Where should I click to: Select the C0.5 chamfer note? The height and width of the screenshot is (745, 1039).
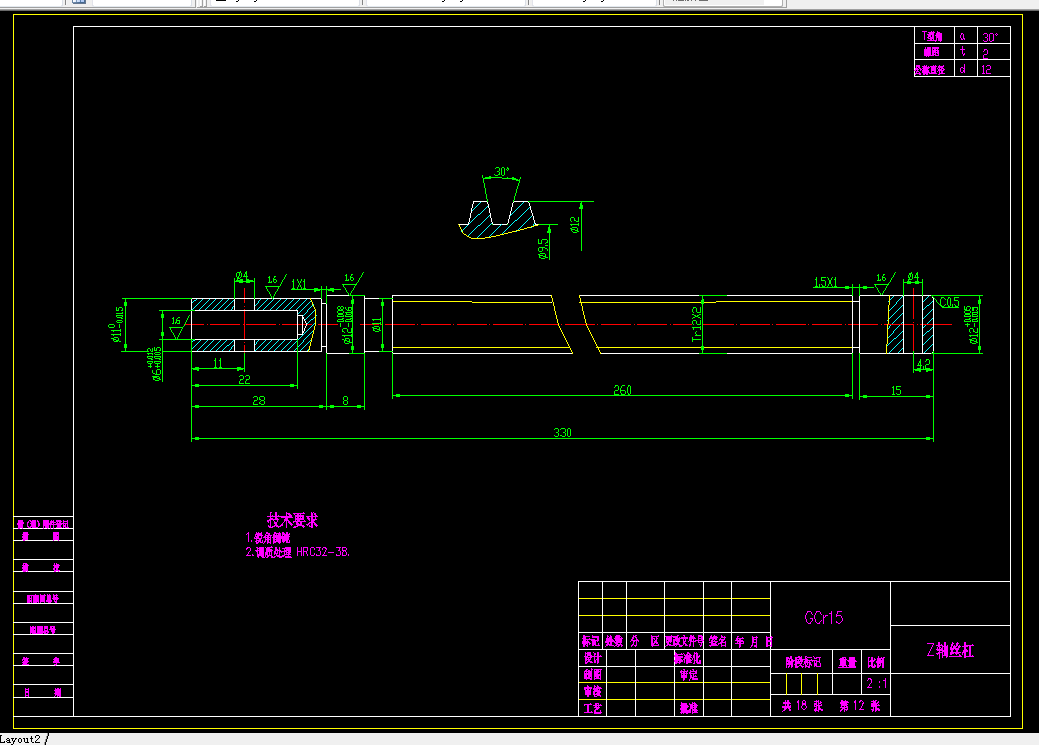click(x=950, y=302)
